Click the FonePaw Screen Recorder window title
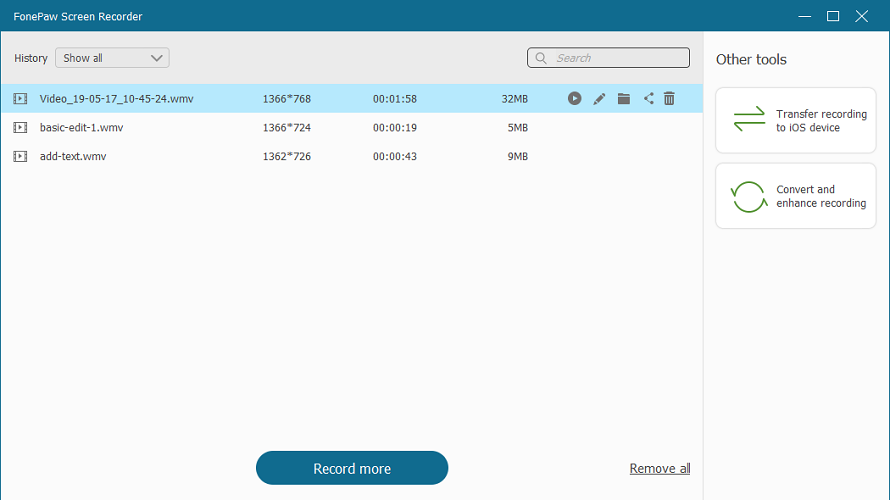 [78, 16]
